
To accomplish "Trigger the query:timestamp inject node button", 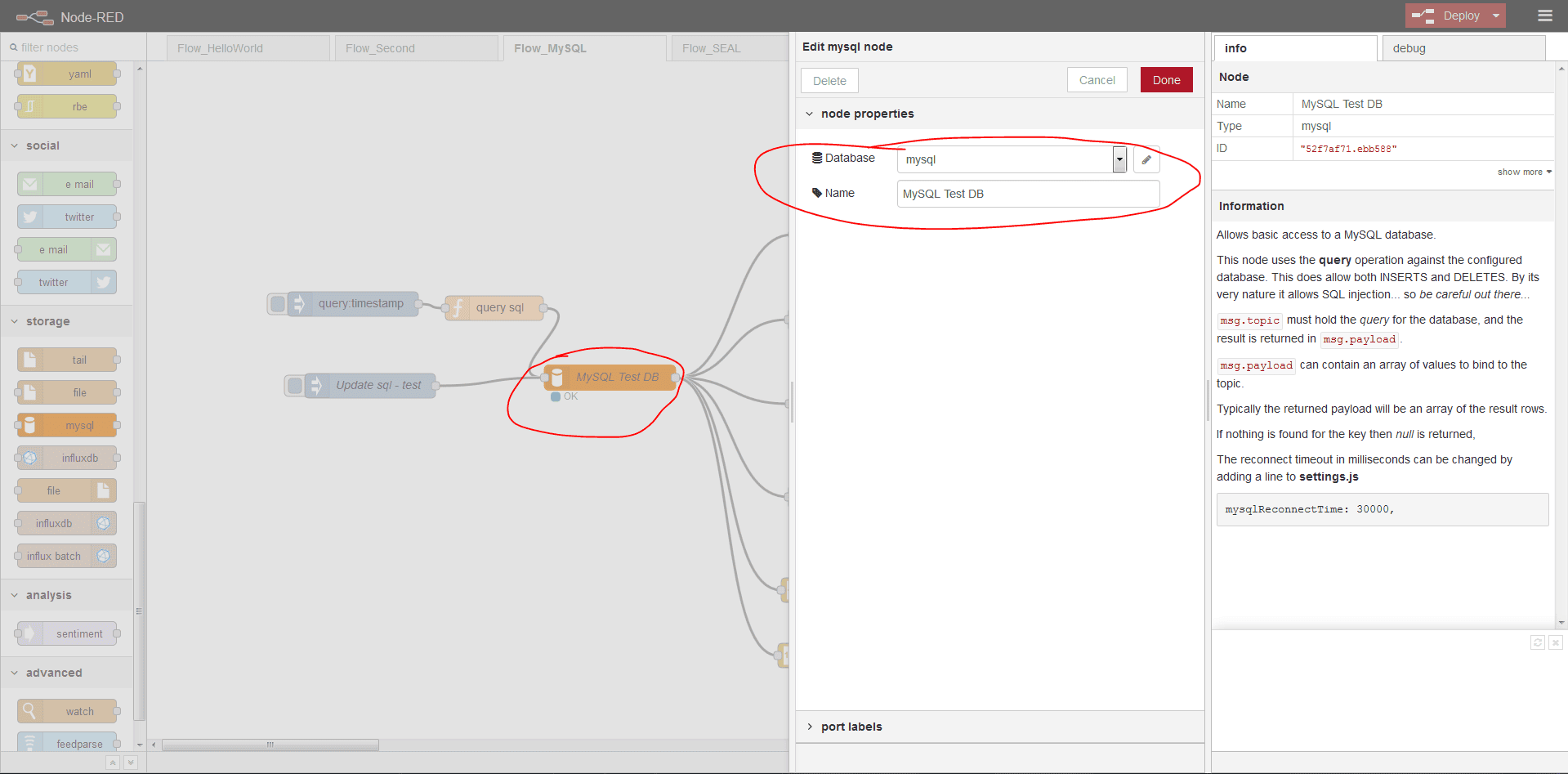I will 278,304.
